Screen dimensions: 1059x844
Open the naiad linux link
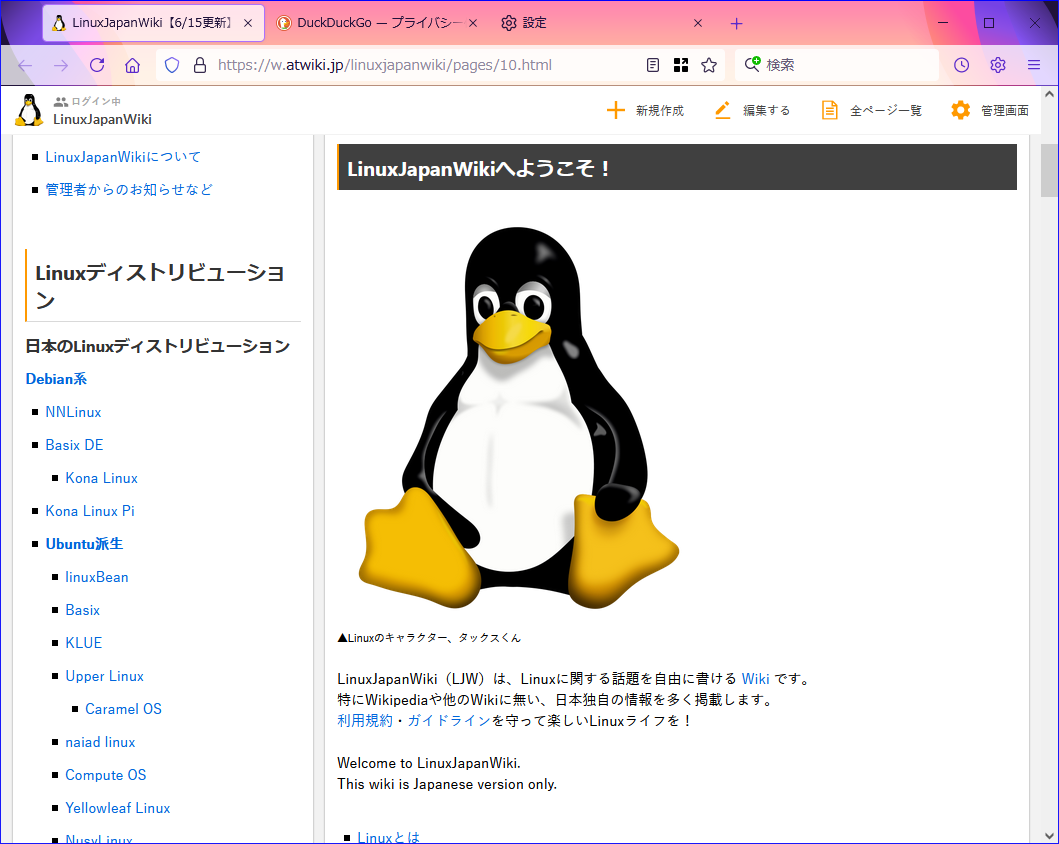click(x=100, y=743)
